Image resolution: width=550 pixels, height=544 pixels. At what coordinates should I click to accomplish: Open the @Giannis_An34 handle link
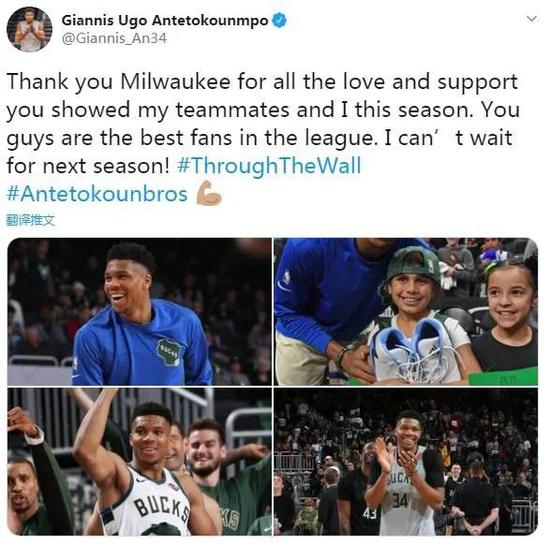pos(114,38)
